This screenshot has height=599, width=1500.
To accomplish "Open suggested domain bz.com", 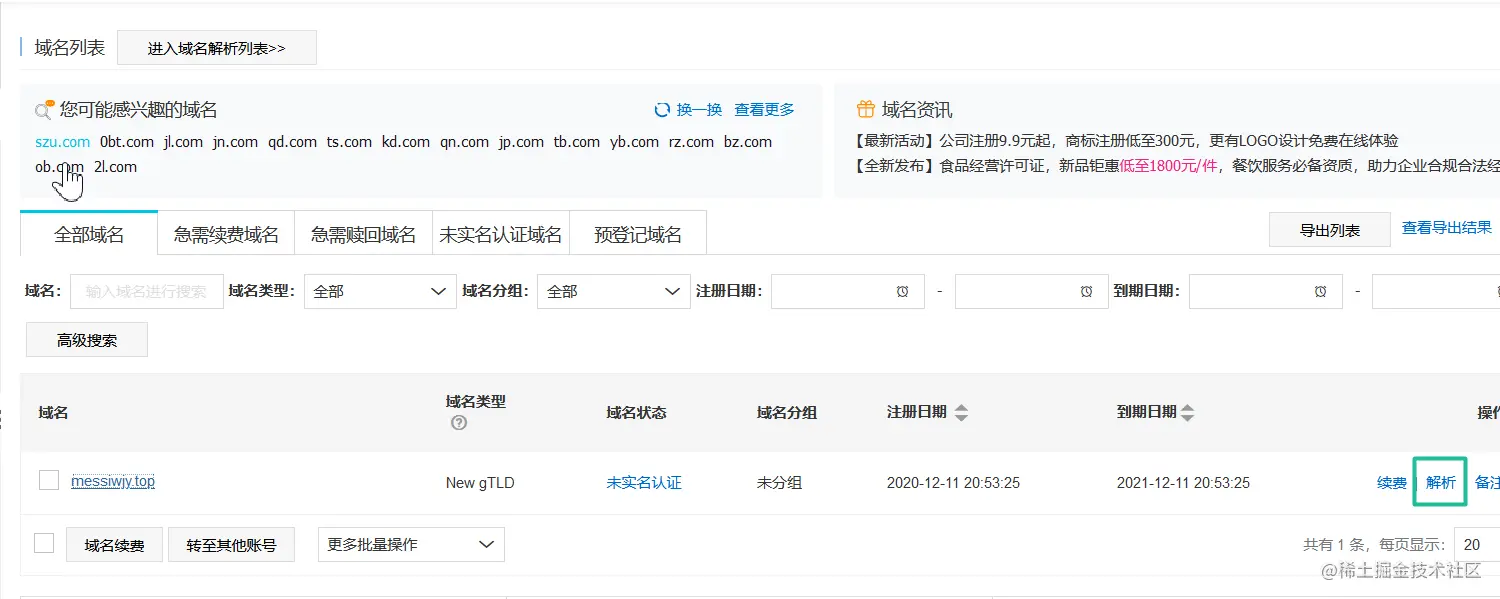I will pyautogui.click(x=748, y=142).
